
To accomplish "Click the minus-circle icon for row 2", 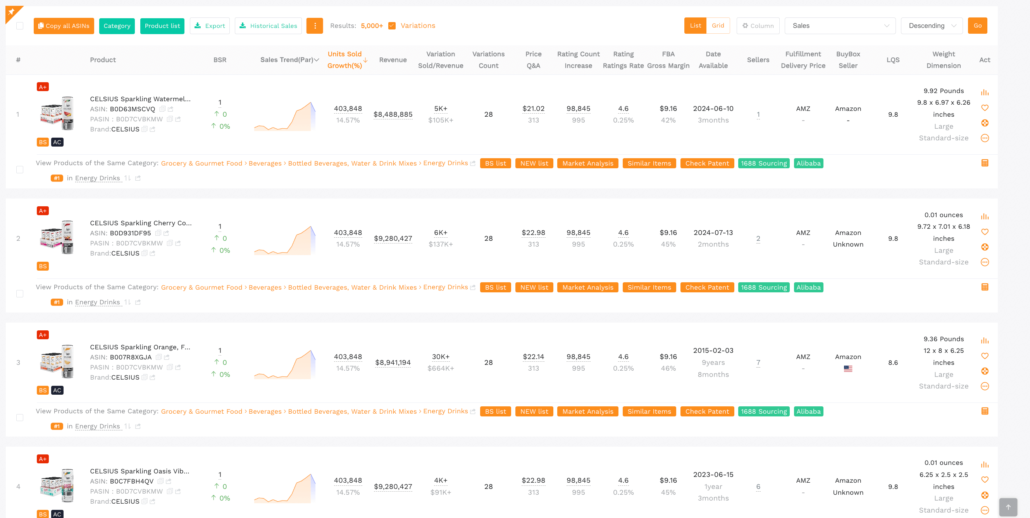I will pyautogui.click(x=984, y=262).
